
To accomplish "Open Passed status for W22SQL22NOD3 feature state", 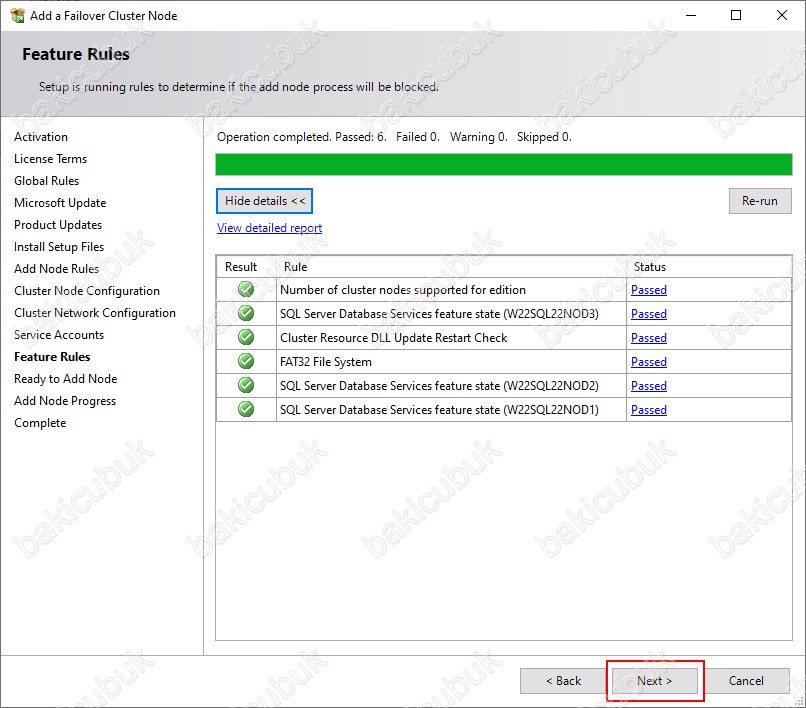I will 649,314.
